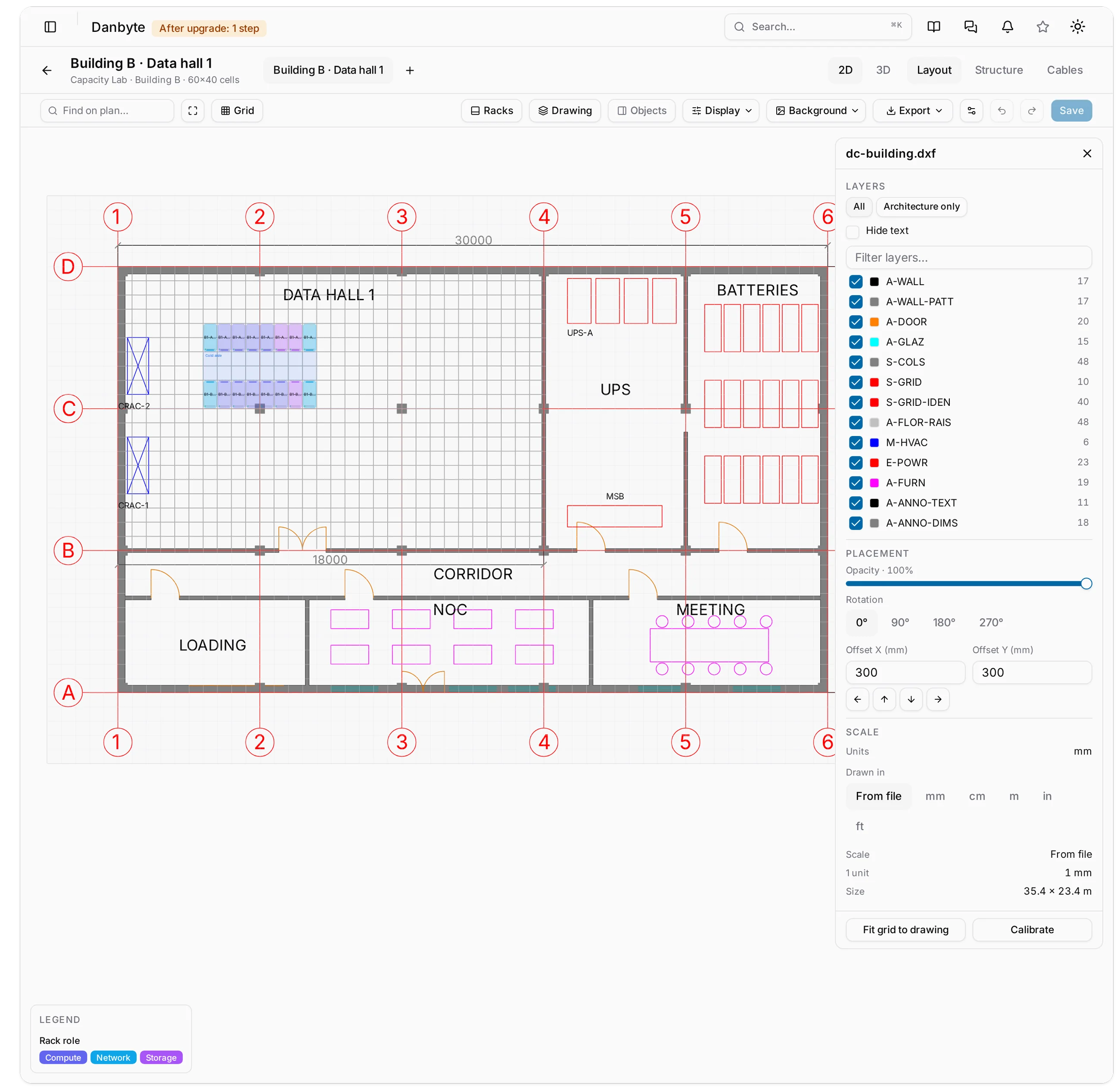Toggle the sidebar panel icon
1120x1090 pixels.
[x=50, y=27]
